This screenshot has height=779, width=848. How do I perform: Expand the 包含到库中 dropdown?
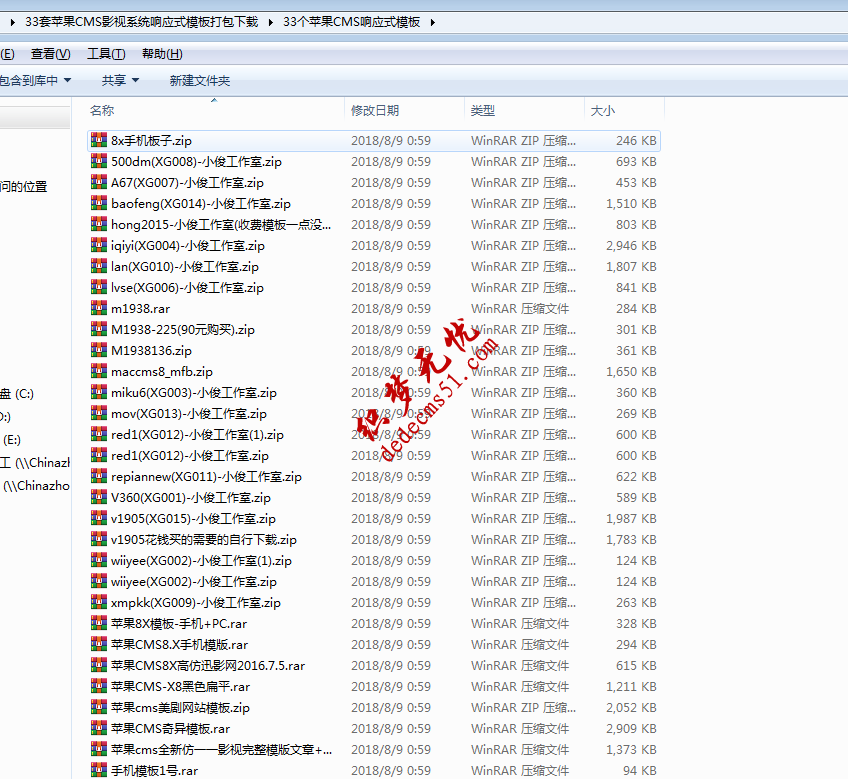pos(35,81)
